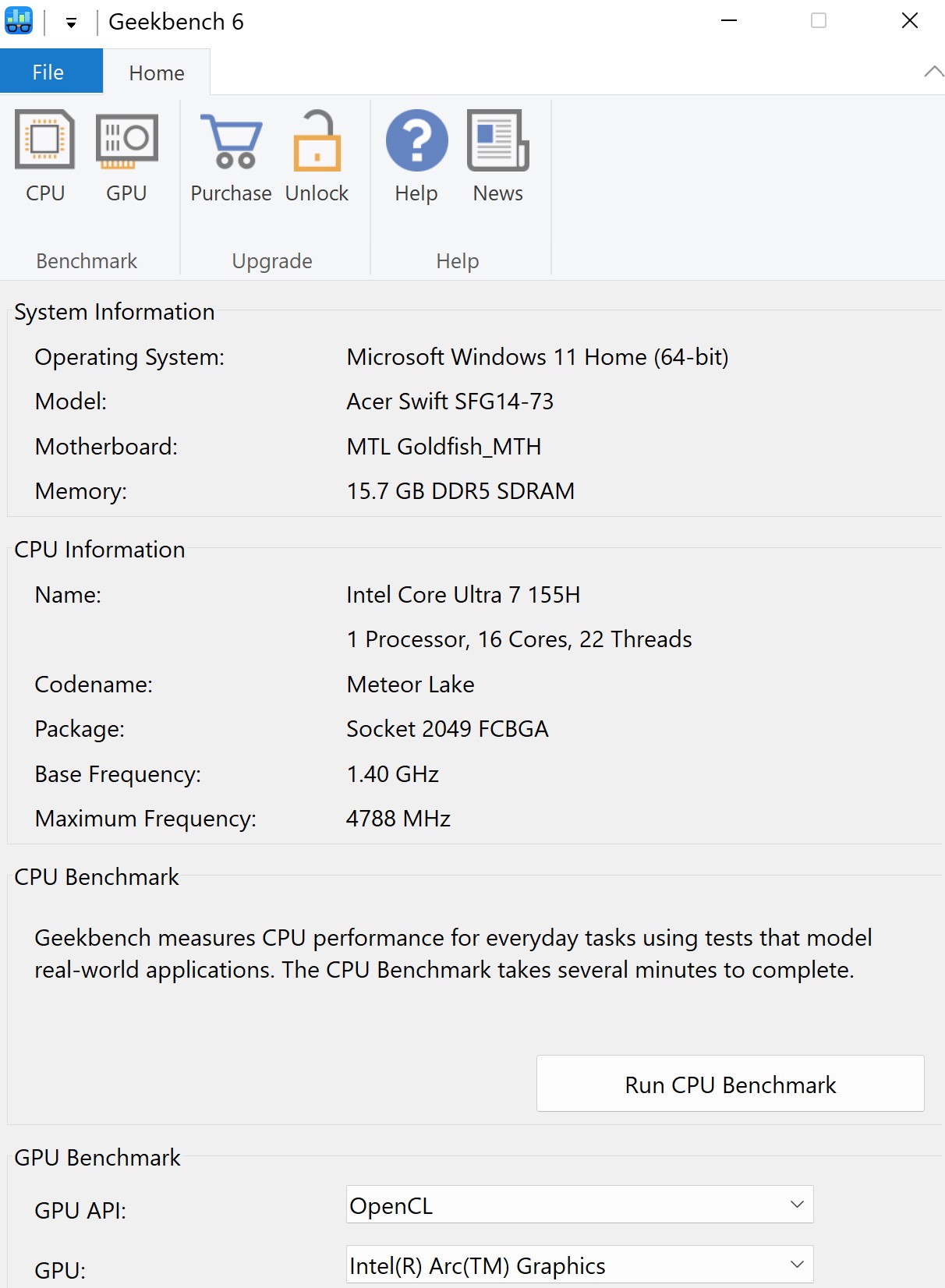Close the Geekbench 6 window

click(x=910, y=21)
